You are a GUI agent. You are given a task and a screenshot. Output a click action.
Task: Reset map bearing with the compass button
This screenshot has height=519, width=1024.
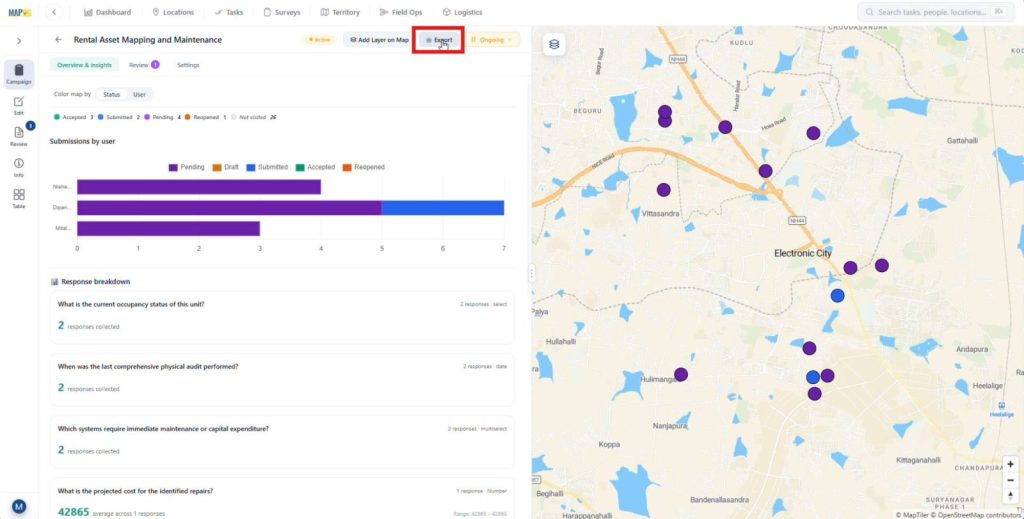1010,495
